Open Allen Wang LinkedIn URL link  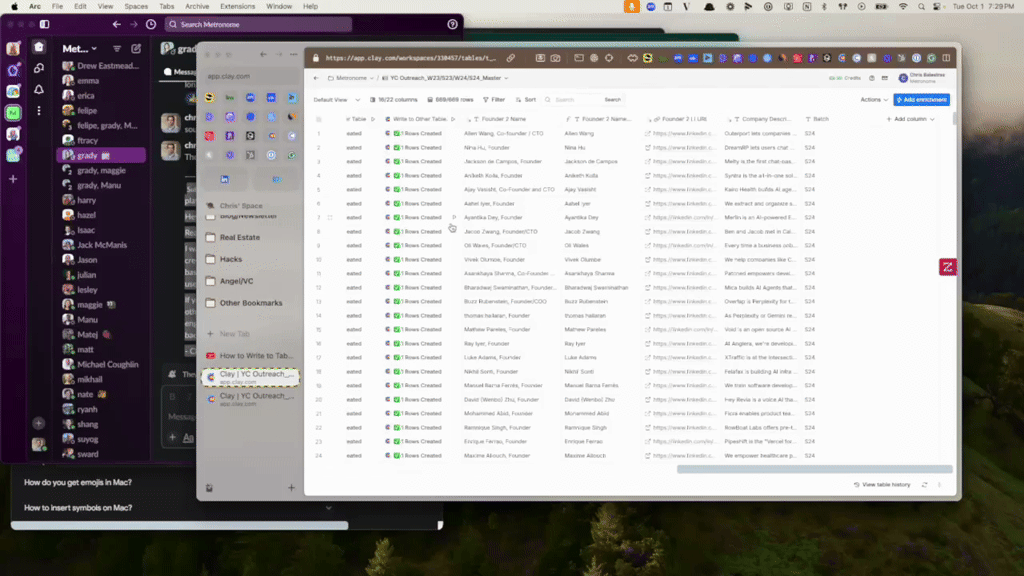682,133
